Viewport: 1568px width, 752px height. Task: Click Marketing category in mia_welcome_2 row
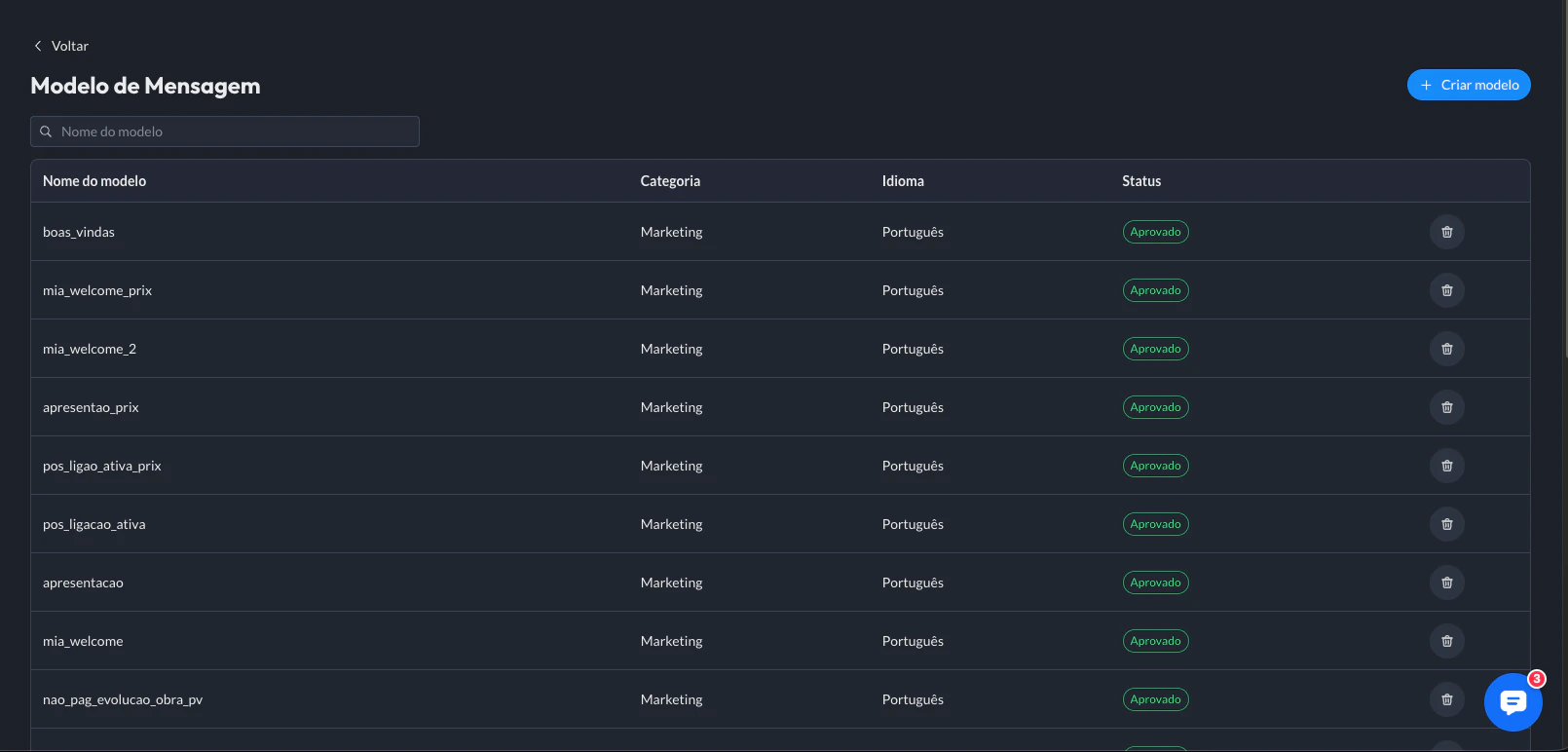click(x=671, y=349)
